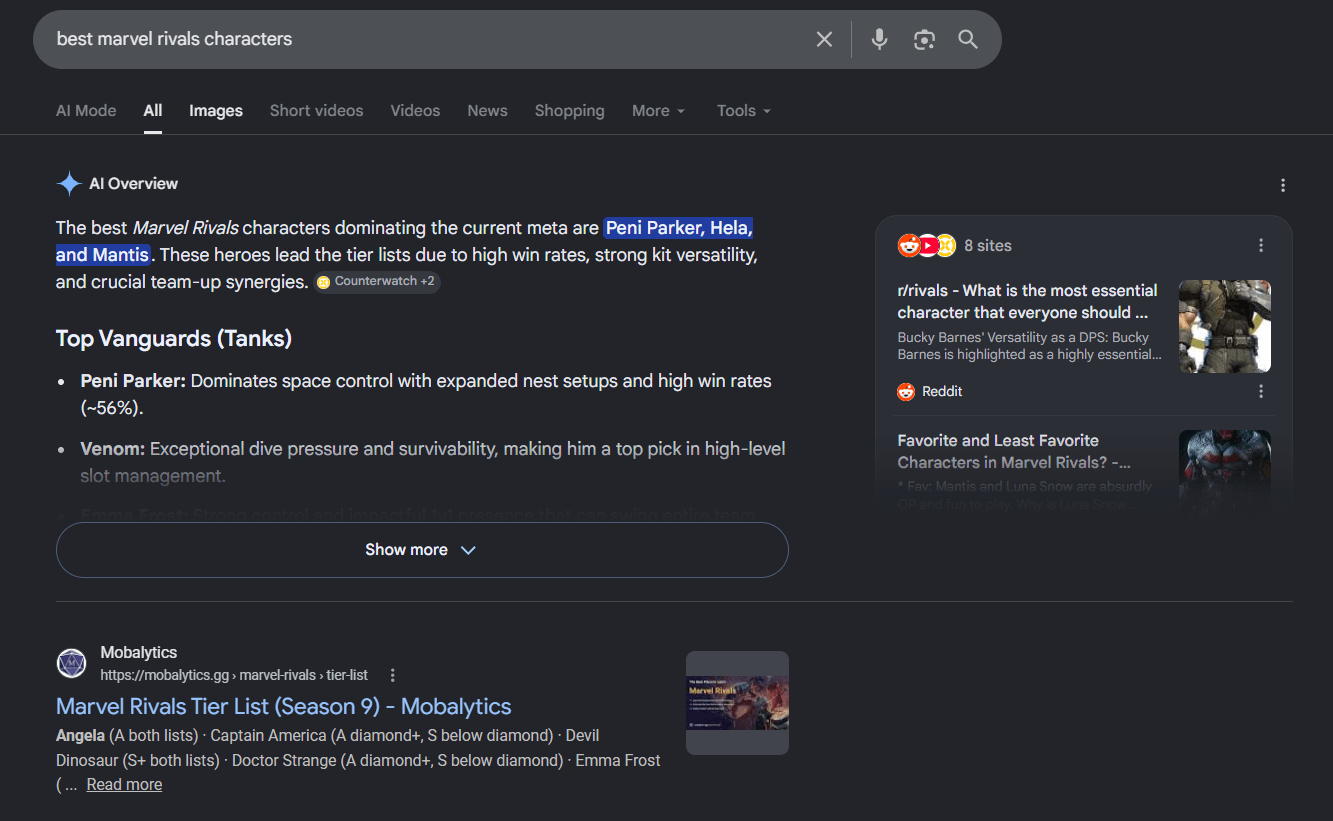The width and height of the screenshot is (1333, 821).
Task: Start voice search with microphone icon
Action: click(879, 39)
